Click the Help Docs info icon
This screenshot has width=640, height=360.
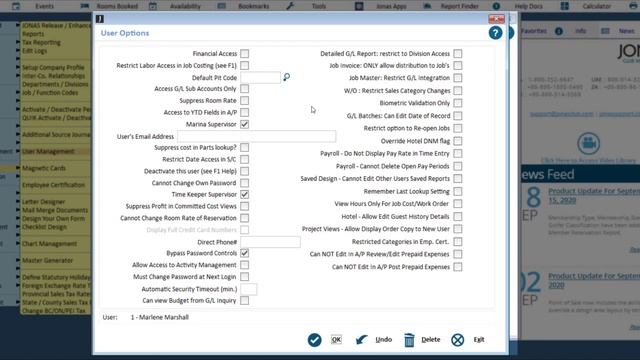pyautogui.click(x=496, y=6)
